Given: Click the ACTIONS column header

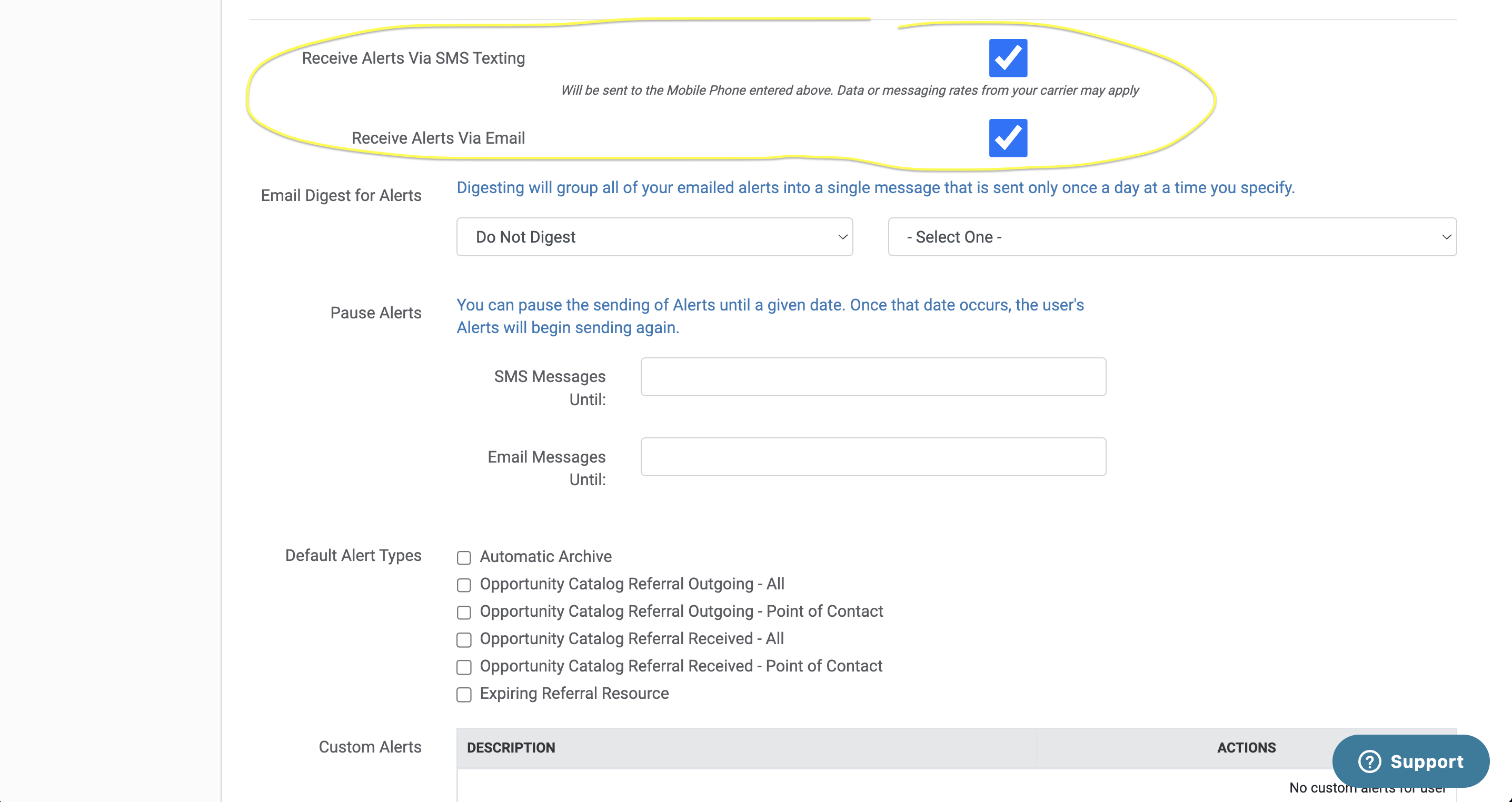Looking at the screenshot, I should coord(1246,747).
